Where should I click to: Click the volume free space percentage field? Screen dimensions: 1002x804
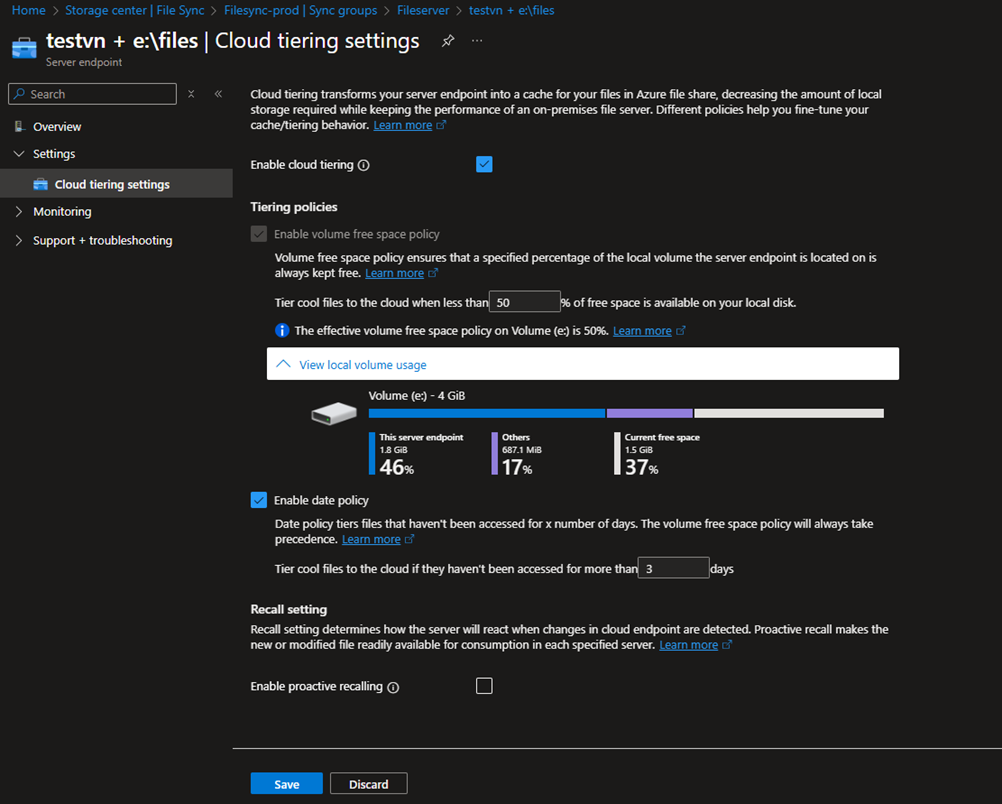[524, 302]
